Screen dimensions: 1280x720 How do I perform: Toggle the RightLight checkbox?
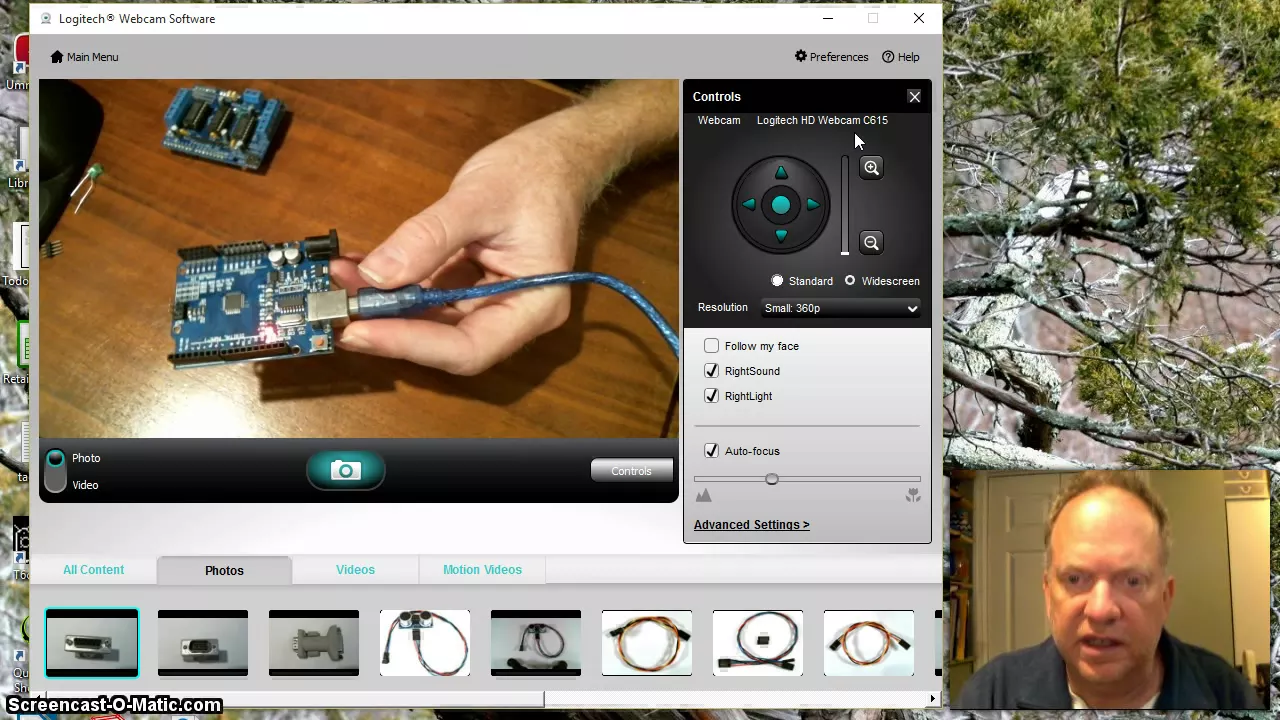(x=711, y=396)
